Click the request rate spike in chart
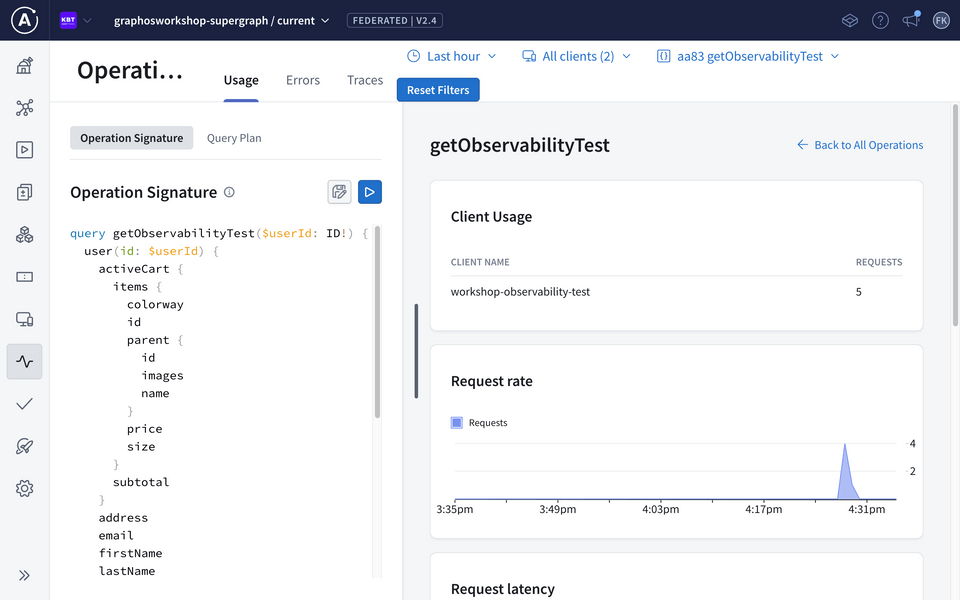Screen dimensions: 960x600 846,473
